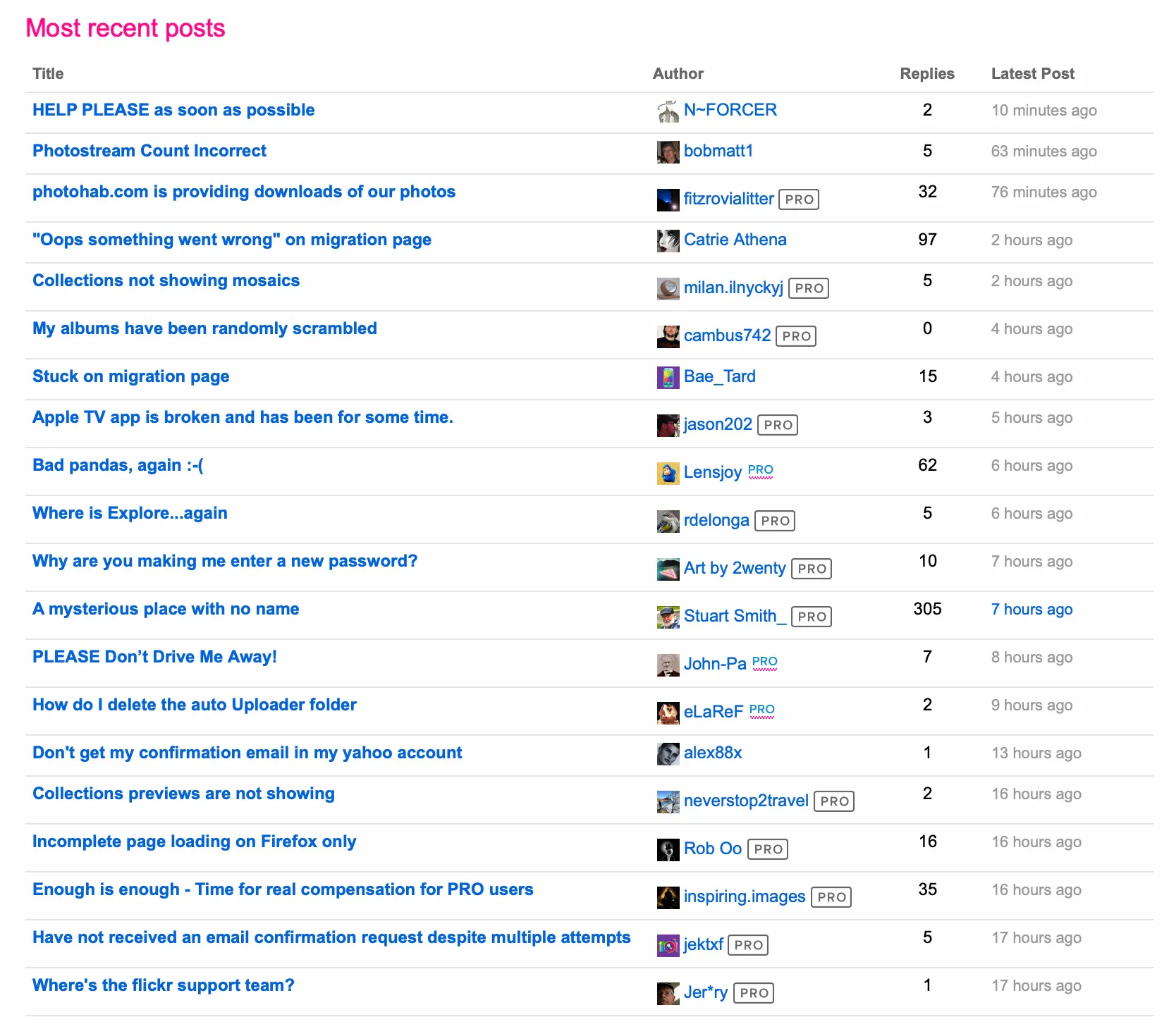Open the 'Photostream Count Incorrect' post
The image size is (1169, 1036).
(149, 151)
